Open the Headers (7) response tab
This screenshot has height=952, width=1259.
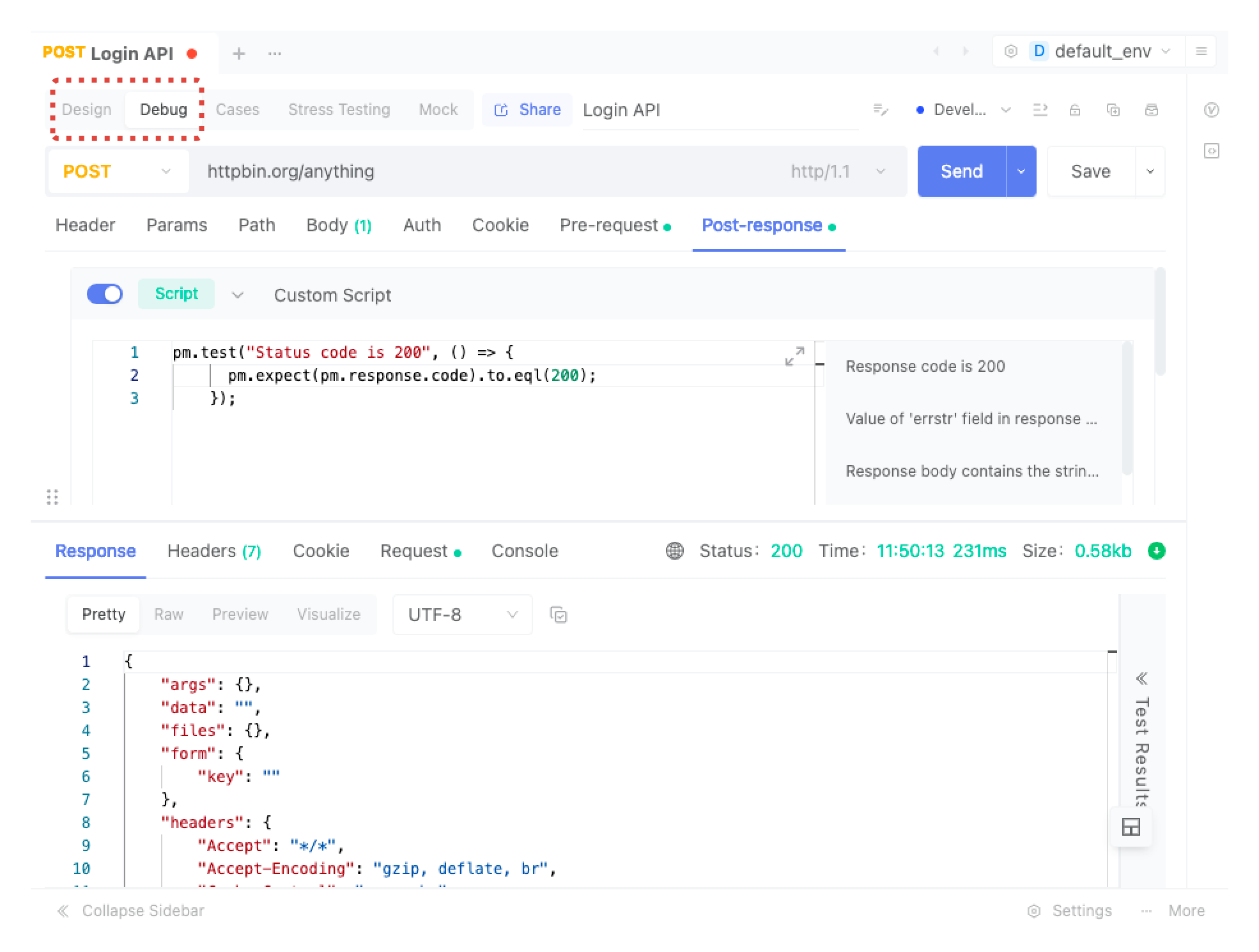[214, 551]
